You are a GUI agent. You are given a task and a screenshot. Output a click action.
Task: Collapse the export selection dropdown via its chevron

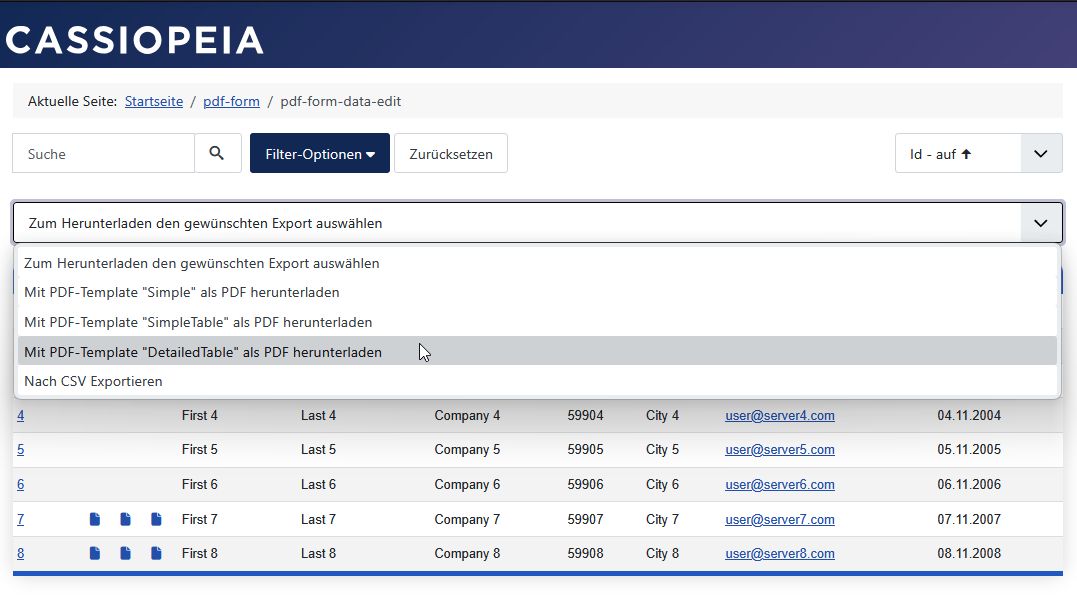(1039, 222)
